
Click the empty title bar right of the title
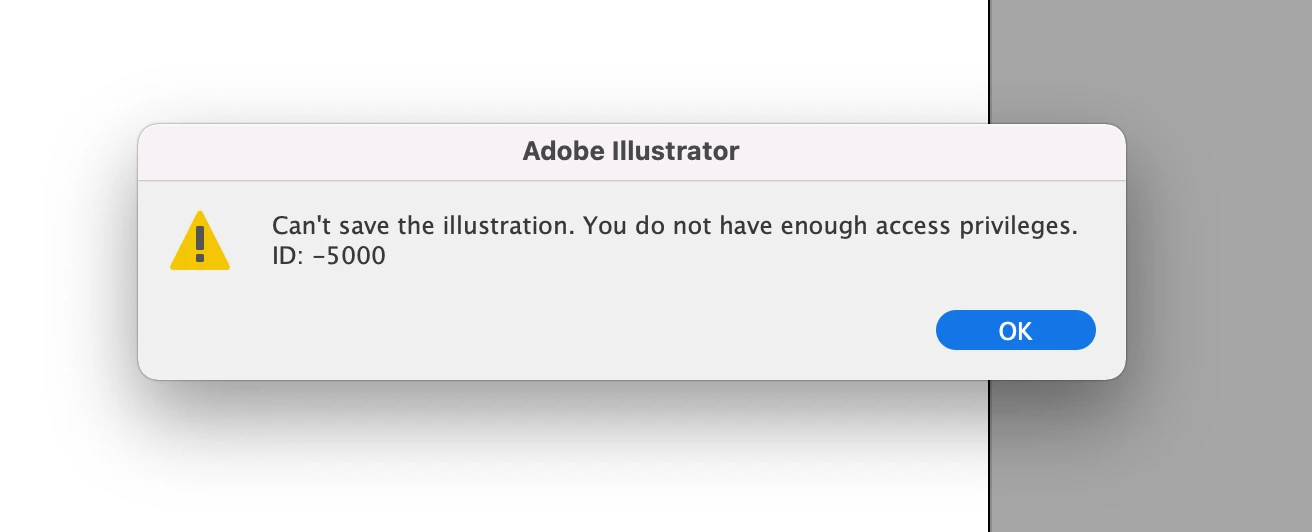coord(932,152)
